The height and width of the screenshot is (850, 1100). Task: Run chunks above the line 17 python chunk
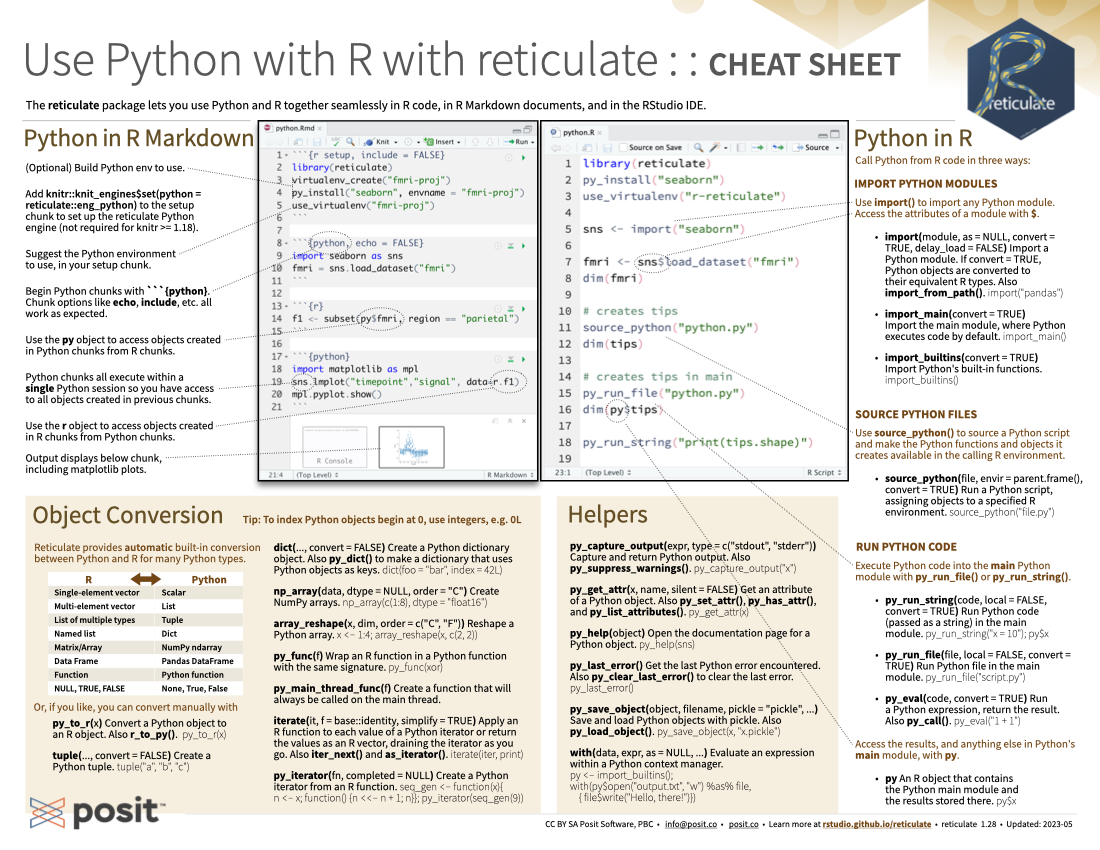511,359
